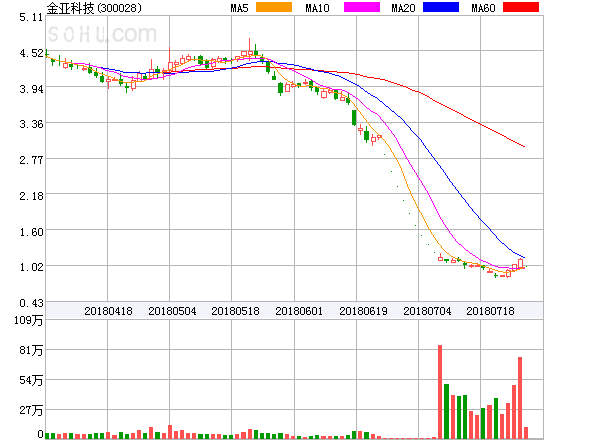Click the 4.52 price axis label
Image resolution: width=600 pixels, height=440 pixels.
(x=31, y=53)
